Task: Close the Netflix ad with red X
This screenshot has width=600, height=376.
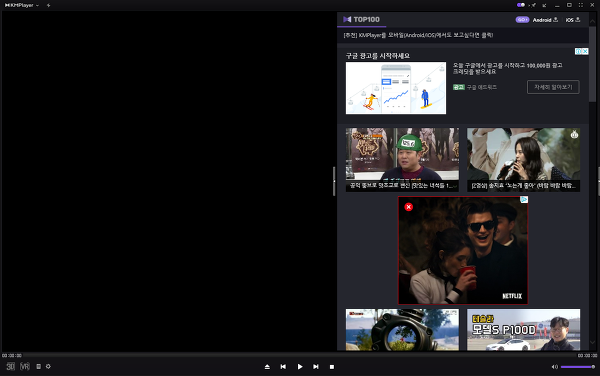Action: (409, 207)
